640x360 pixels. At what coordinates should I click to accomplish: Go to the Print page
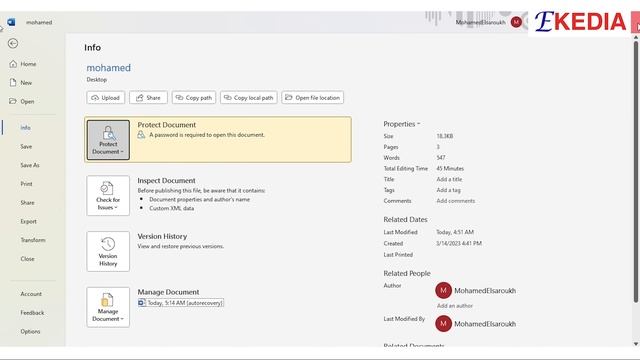click(26, 184)
